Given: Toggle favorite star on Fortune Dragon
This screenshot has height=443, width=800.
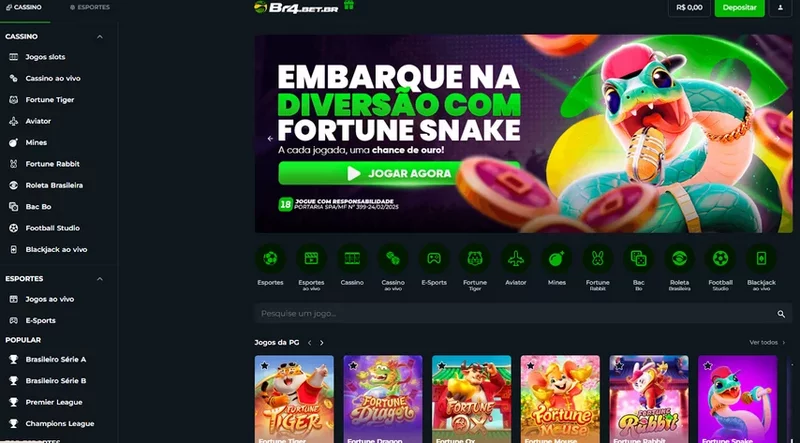Looking at the screenshot, I should (x=353, y=365).
